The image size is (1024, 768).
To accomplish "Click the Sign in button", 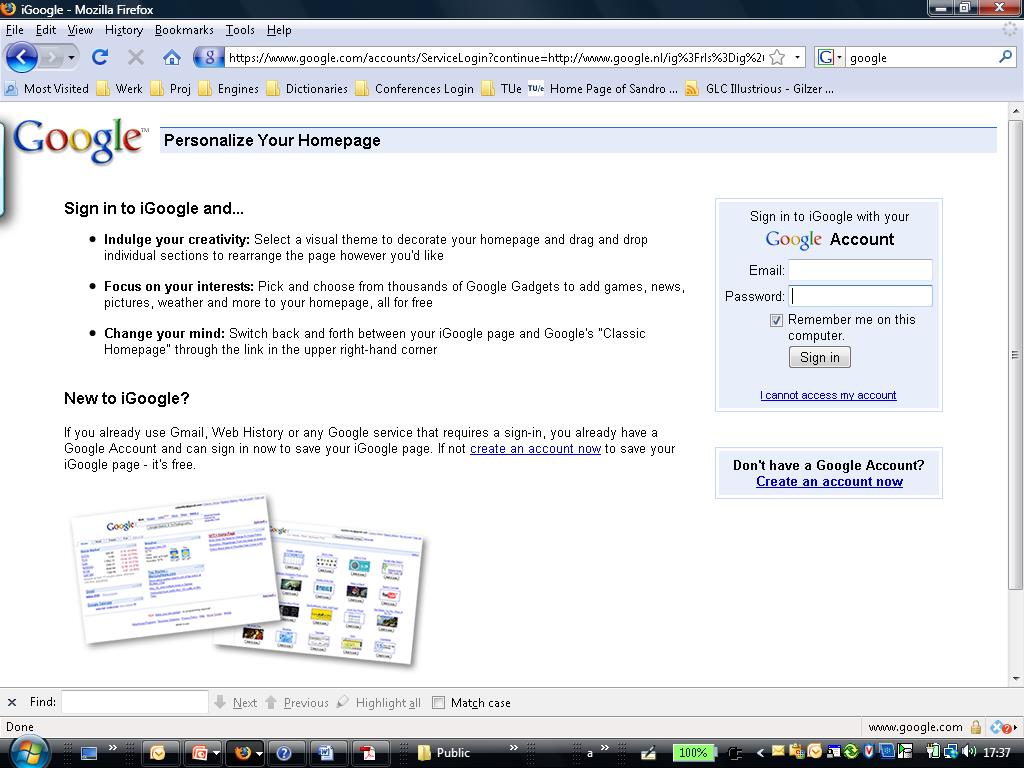I will click(820, 357).
